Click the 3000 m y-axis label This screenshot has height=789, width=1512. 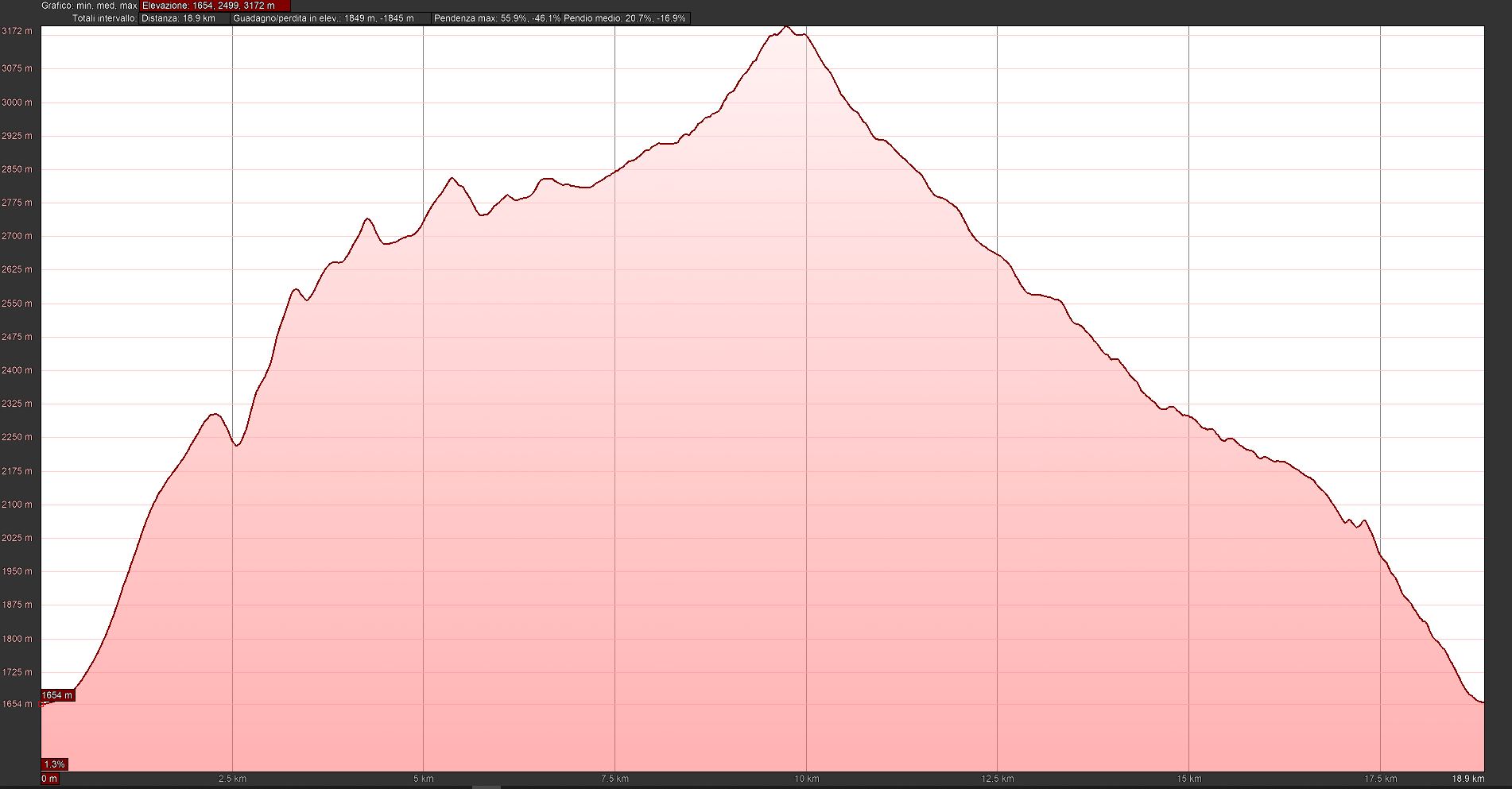(x=17, y=102)
